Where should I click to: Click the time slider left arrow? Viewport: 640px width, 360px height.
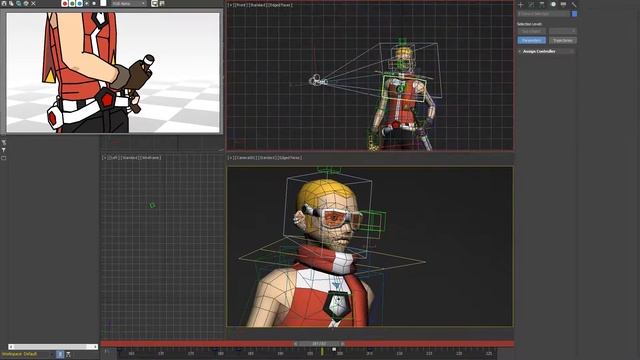296,344
